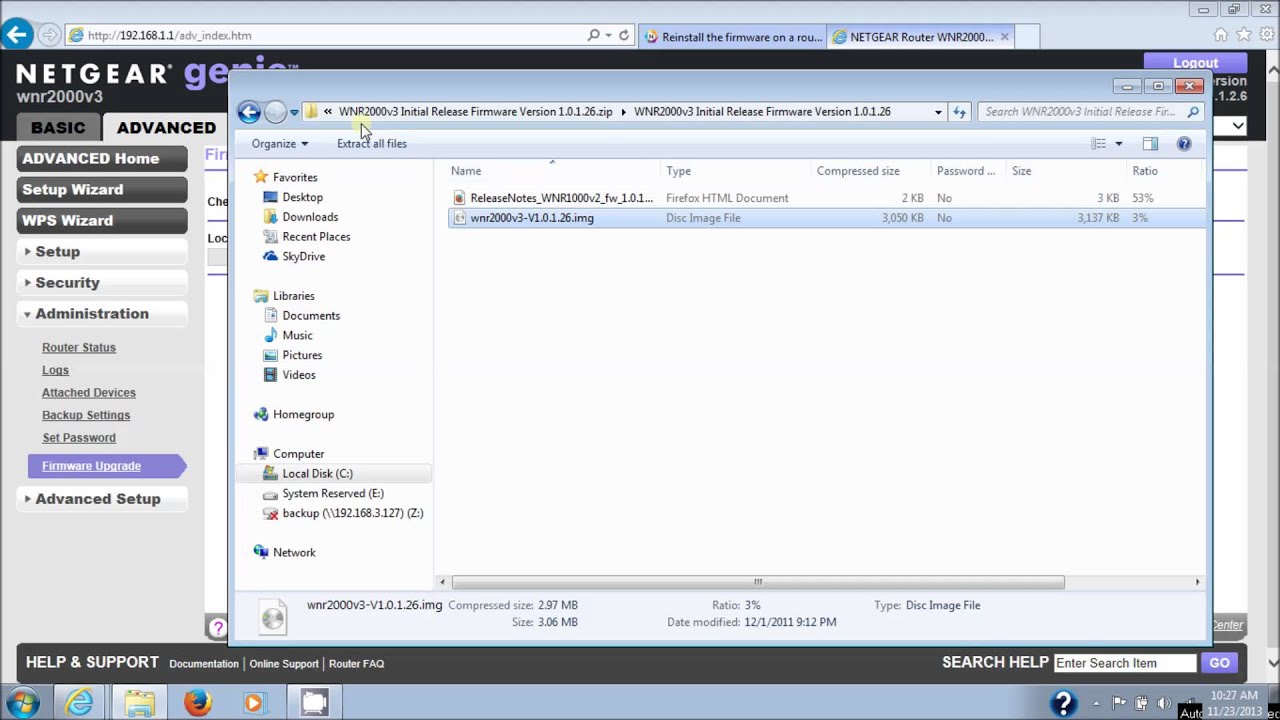Click the horizontal scrollbar in file list

(x=758, y=582)
